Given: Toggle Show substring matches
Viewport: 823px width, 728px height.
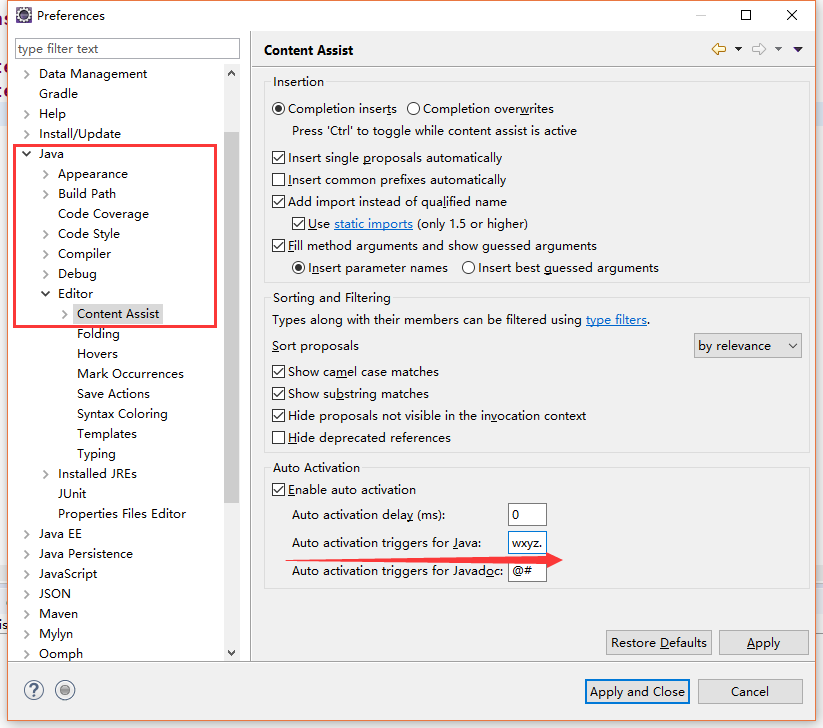Looking at the screenshot, I should tap(279, 394).
